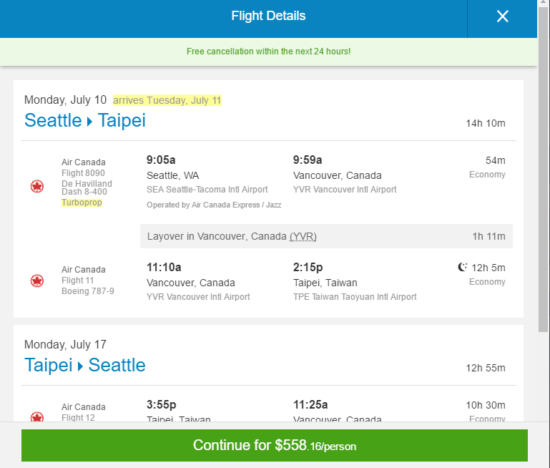Click Air Canada logo for Flight 8090
Viewport: 550px width, 468px height.
pyautogui.click(x=37, y=186)
